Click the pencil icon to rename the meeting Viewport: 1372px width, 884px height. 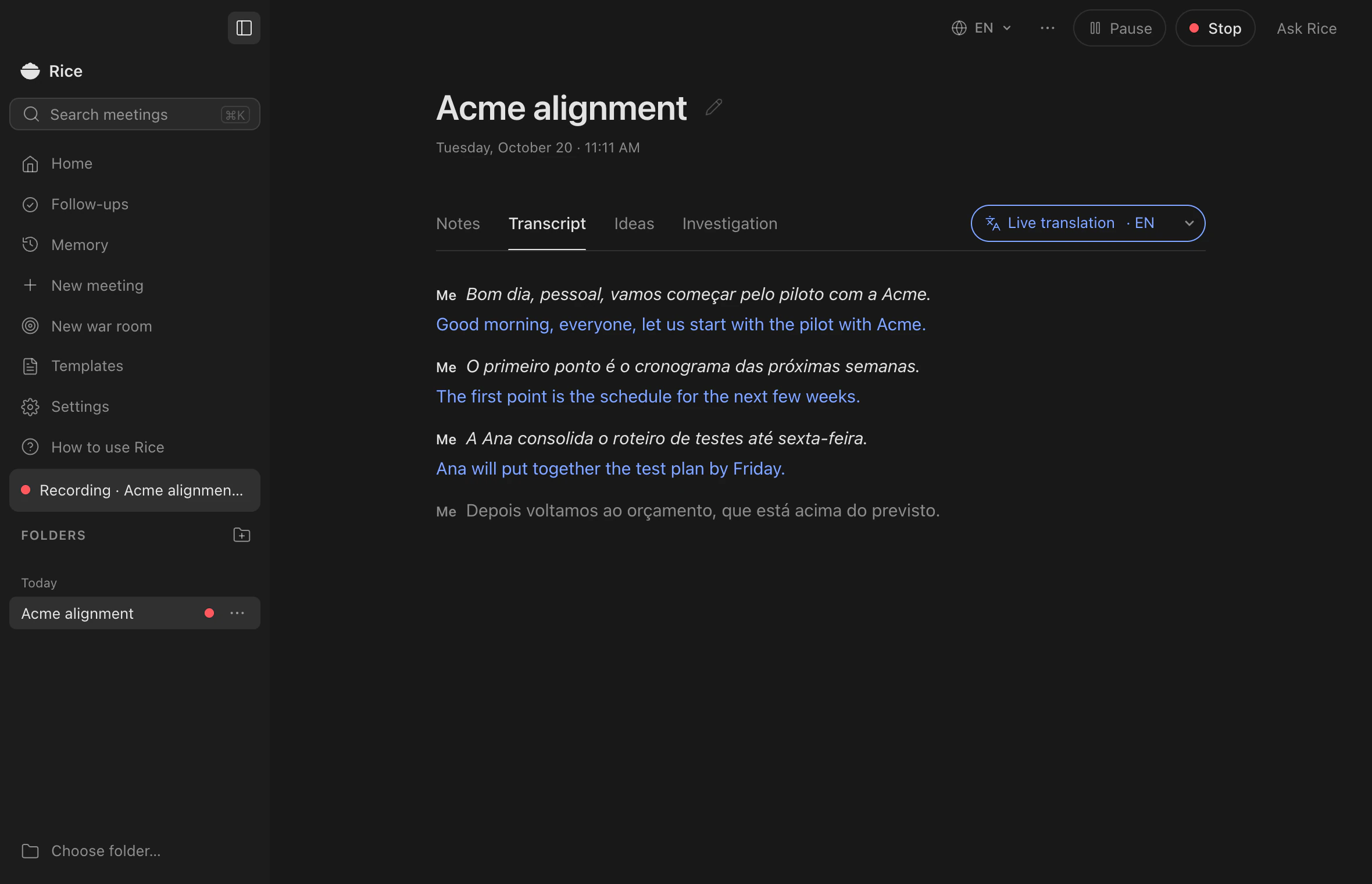[713, 108]
